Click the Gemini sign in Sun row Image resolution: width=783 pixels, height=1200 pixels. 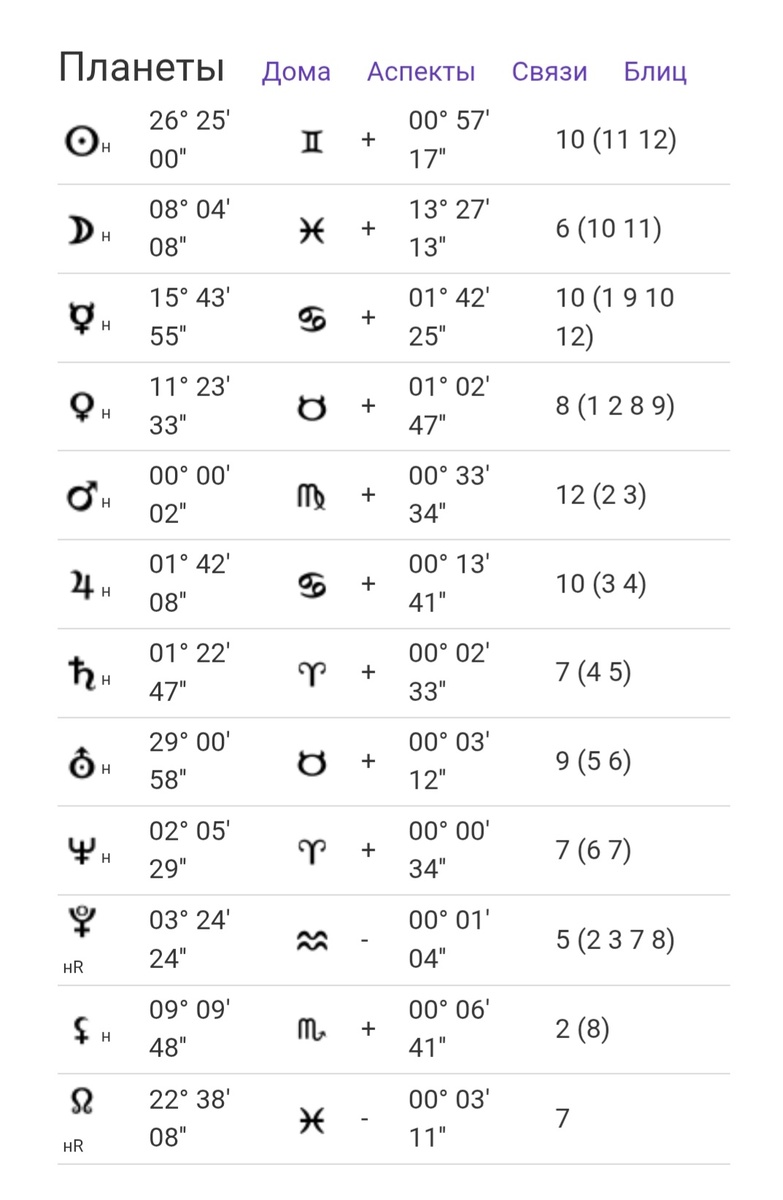click(x=313, y=140)
